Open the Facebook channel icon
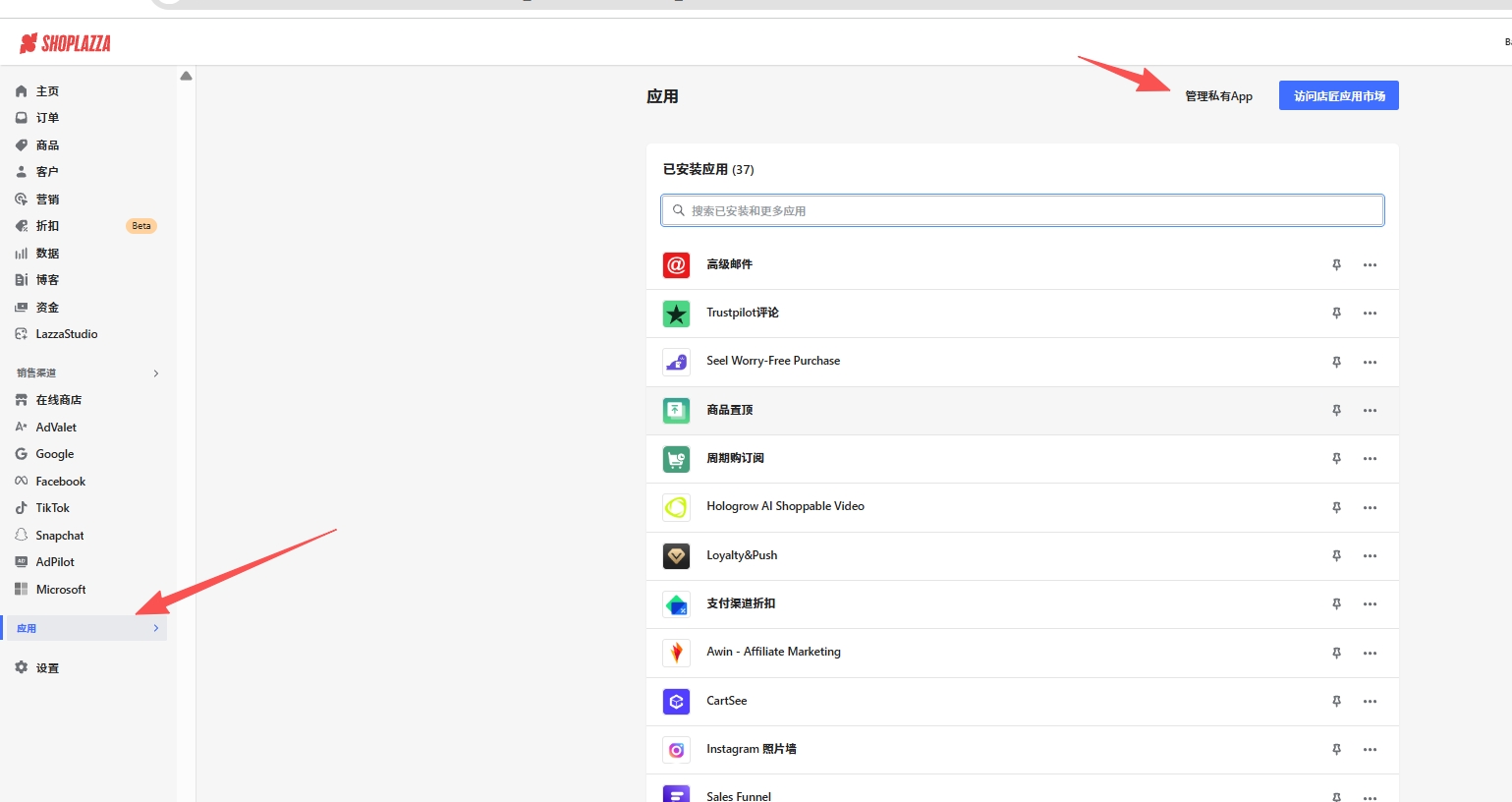Image resolution: width=1512 pixels, height=802 pixels. (22, 482)
